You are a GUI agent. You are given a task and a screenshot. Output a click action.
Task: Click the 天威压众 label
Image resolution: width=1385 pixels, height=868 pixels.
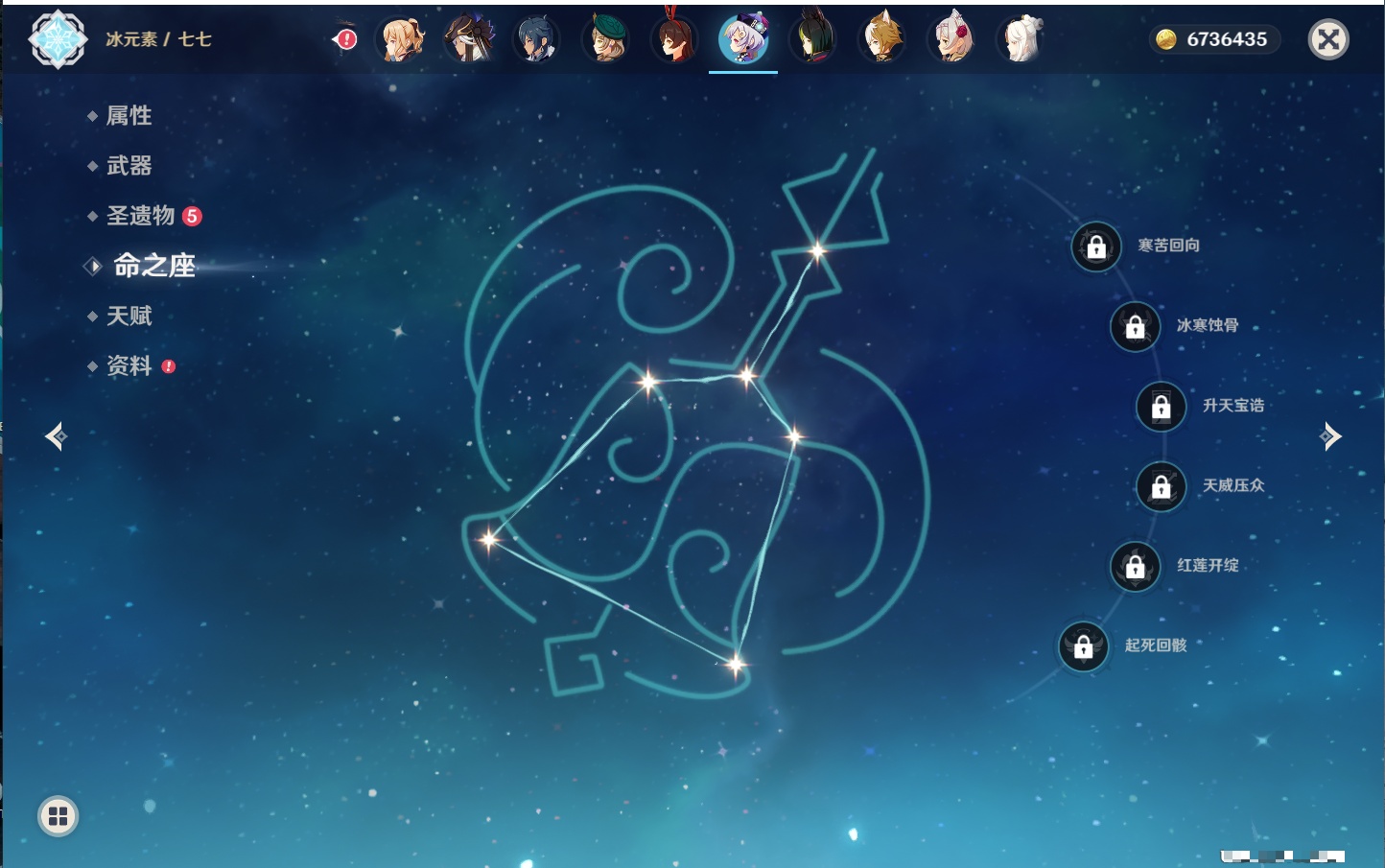1233,485
